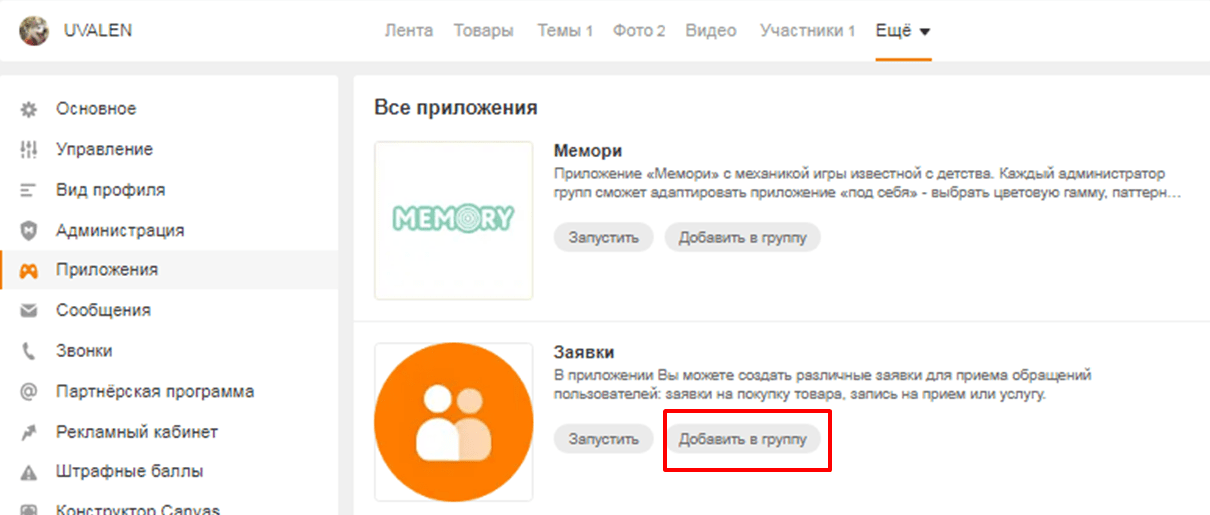Click the UVALEN group name
The width and height of the screenshot is (1210, 515).
[x=98, y=31]
